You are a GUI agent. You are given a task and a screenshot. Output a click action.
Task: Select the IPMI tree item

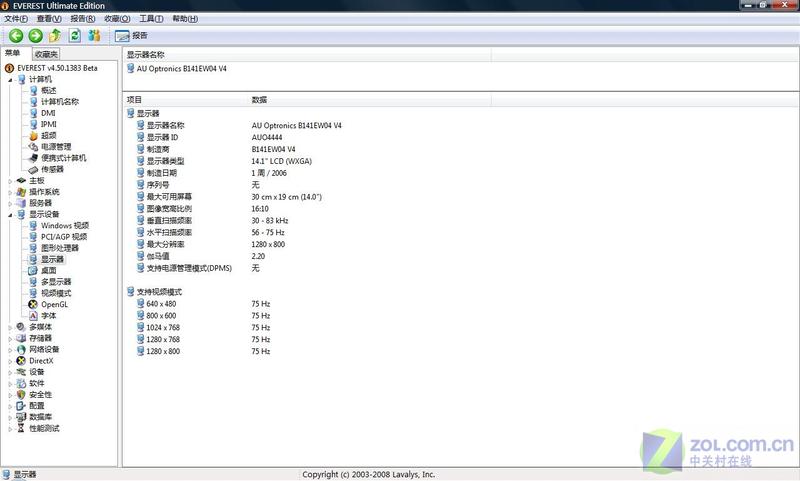tap(48, 124)
